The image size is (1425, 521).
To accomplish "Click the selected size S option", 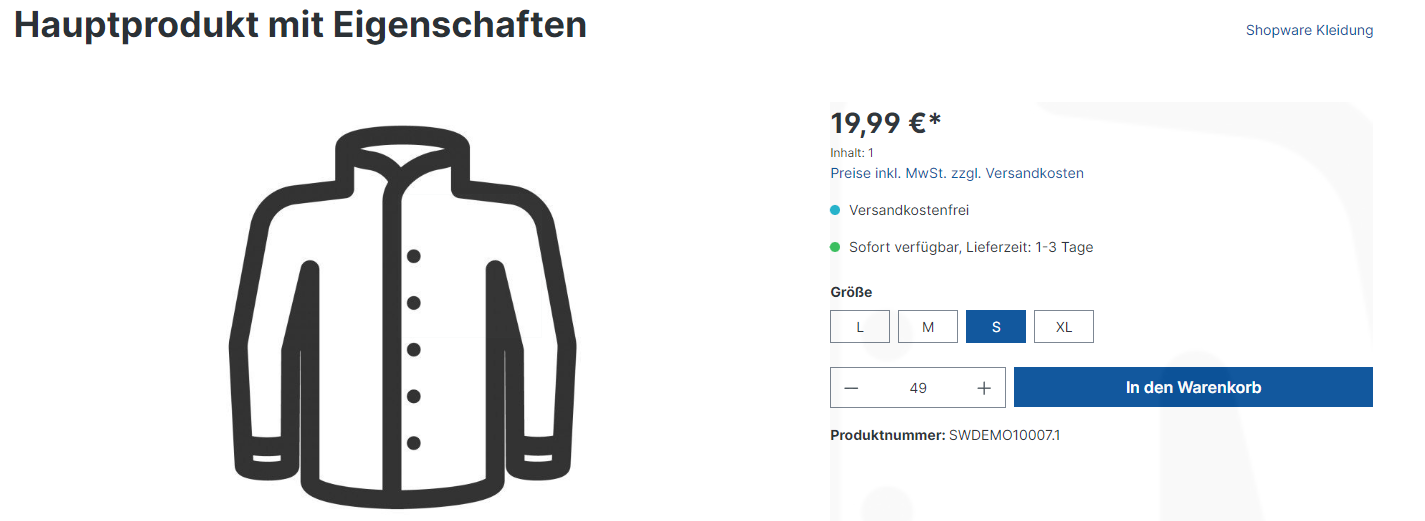I will [996, 327].
